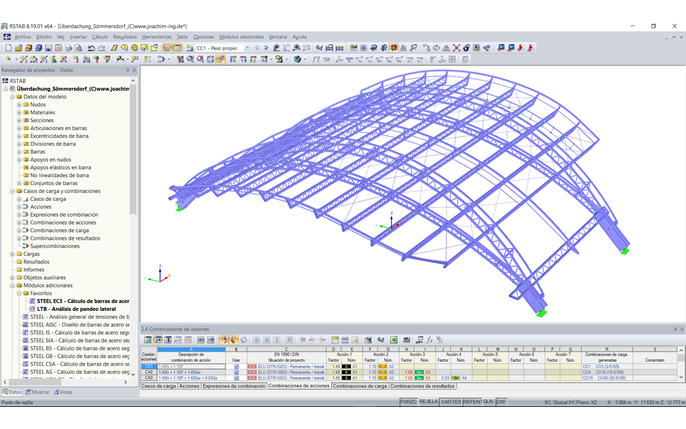Click the Print icon in the toolbar

69,48
